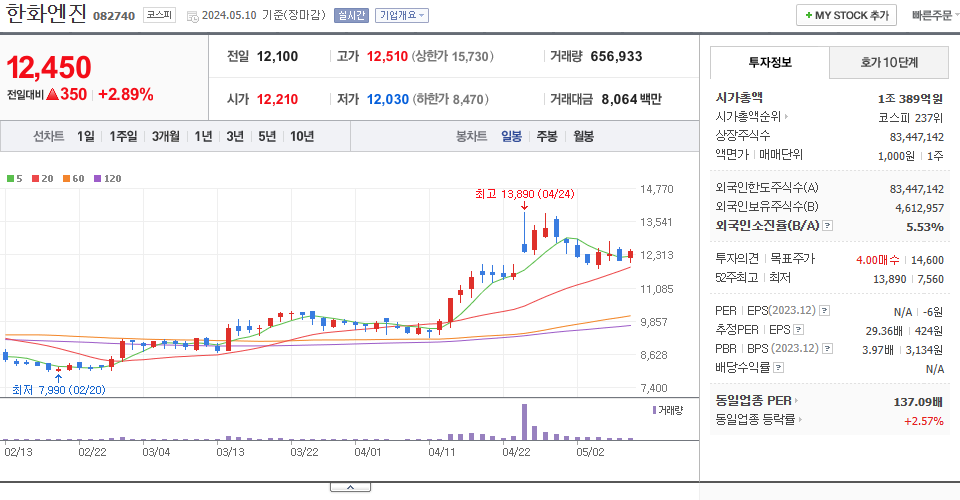Click the purple 120-day moving average legend swatch
The image size is (960, 500).
tap(97, 179)
